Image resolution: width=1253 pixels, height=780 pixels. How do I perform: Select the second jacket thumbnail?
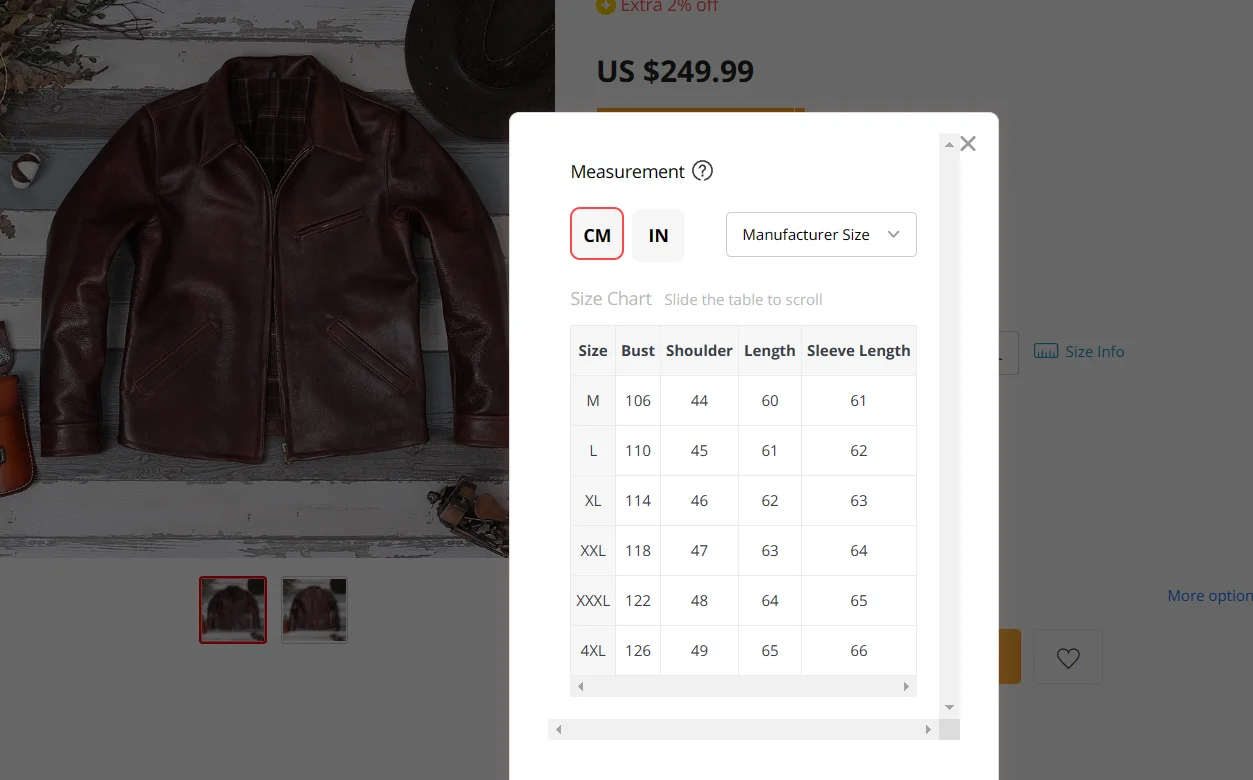(314, 610)
